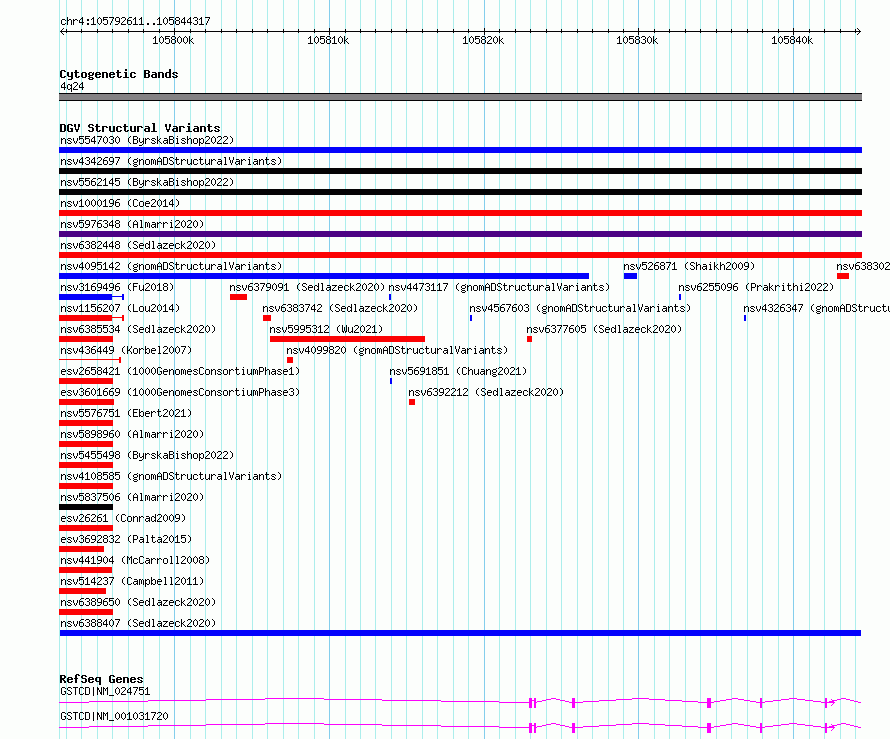Open nsv5837506 (Almarri2020) label
The image size is (890, 739).
coord(132,497)
